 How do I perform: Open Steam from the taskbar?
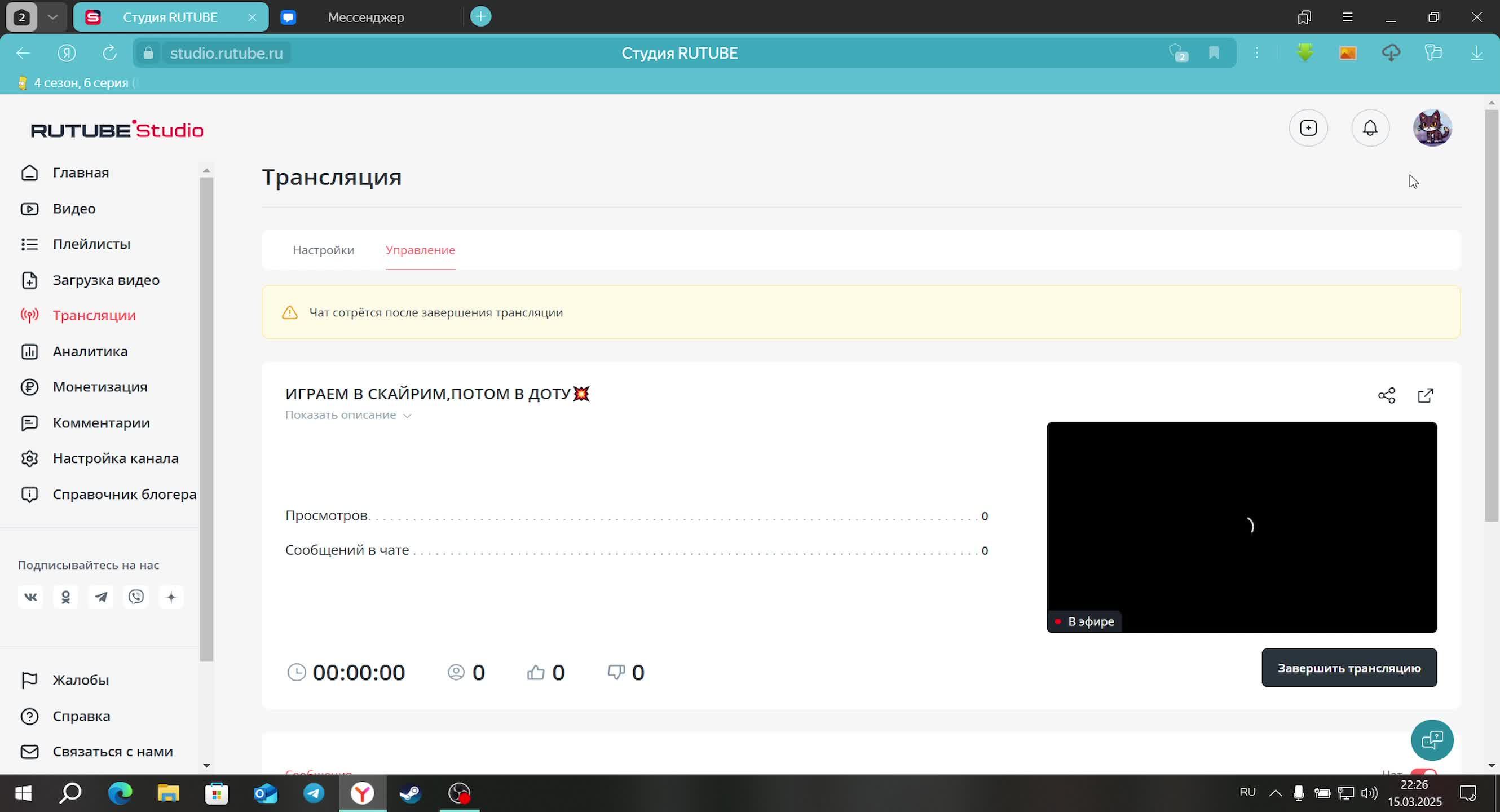411,793
